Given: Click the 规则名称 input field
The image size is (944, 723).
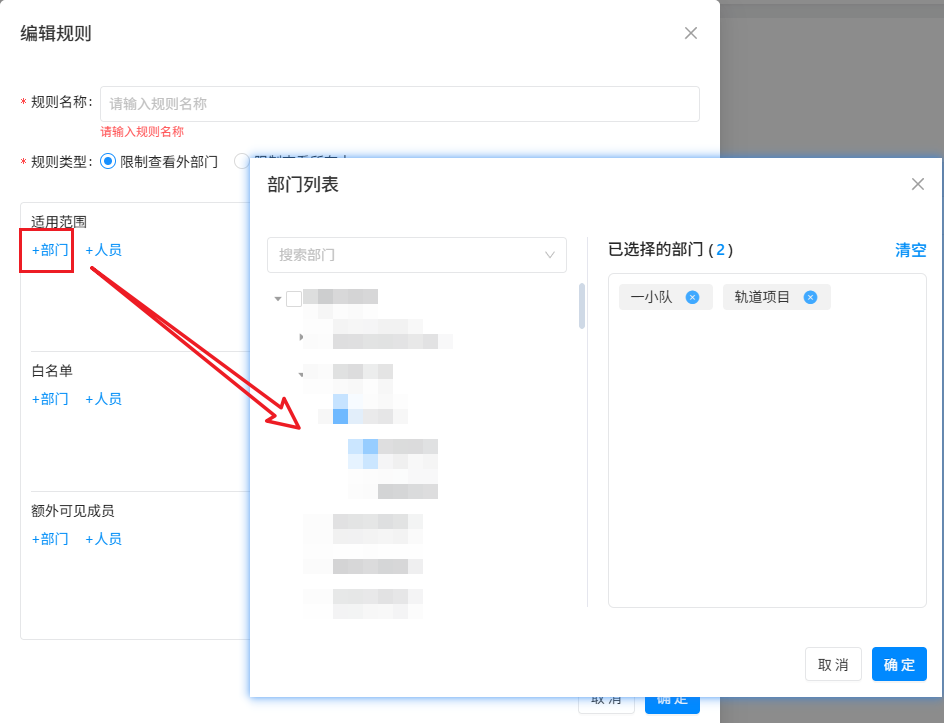Looking at the screenshot, I should 399,104.
